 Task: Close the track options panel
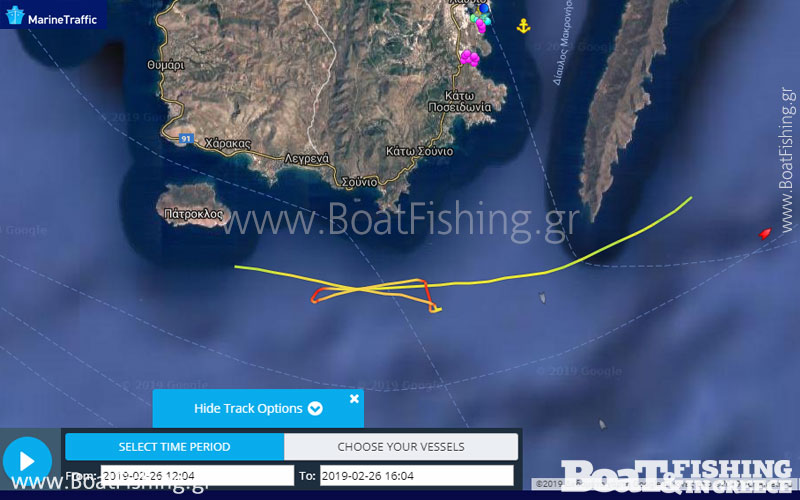pos(354,399)
